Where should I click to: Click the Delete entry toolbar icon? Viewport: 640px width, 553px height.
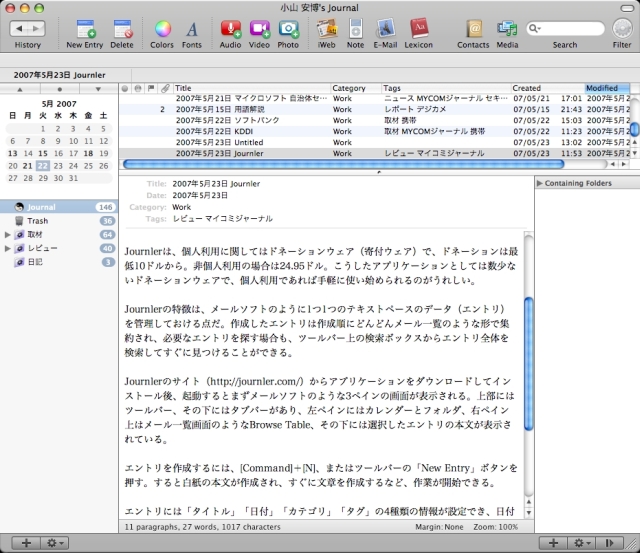pyautogui.click(x=122, y=29)
